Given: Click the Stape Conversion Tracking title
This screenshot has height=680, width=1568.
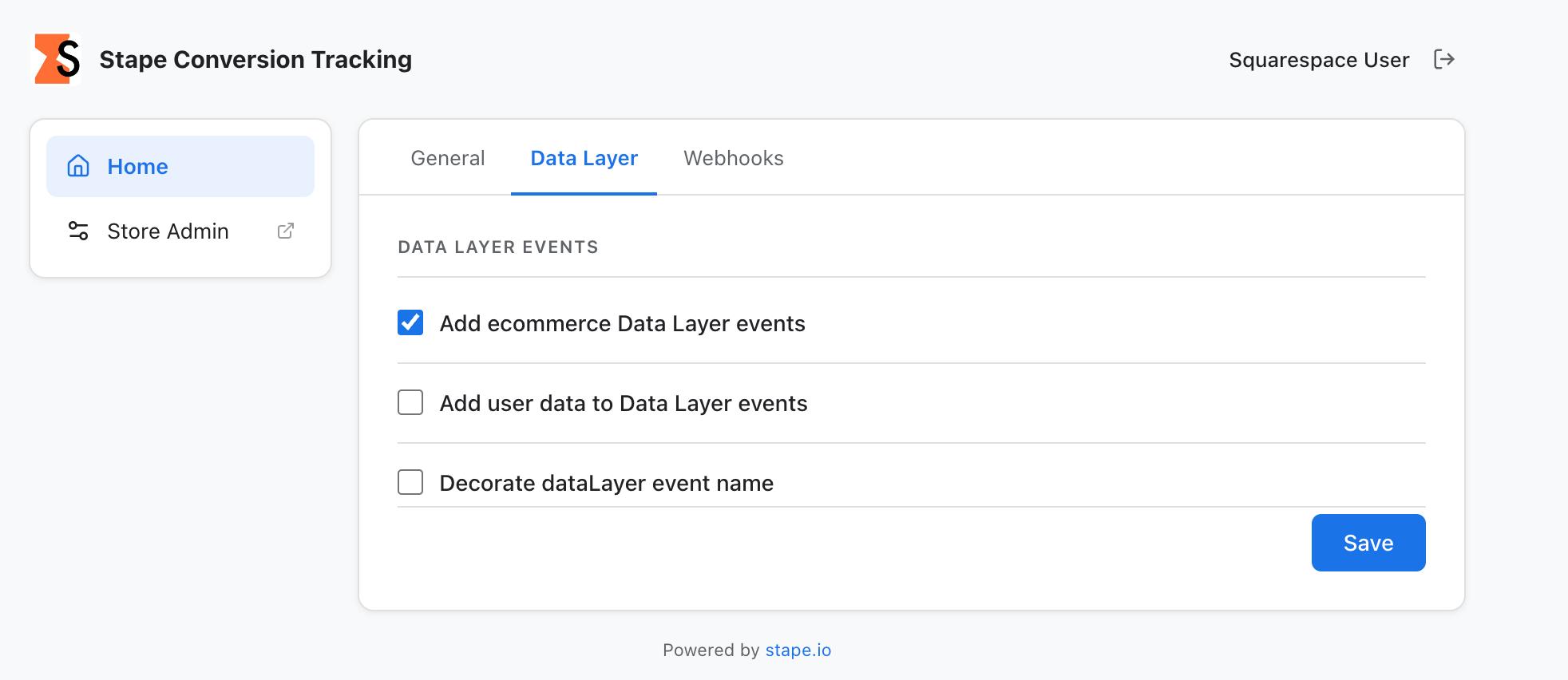Looking at the screenshot, I should pos(255,60).
